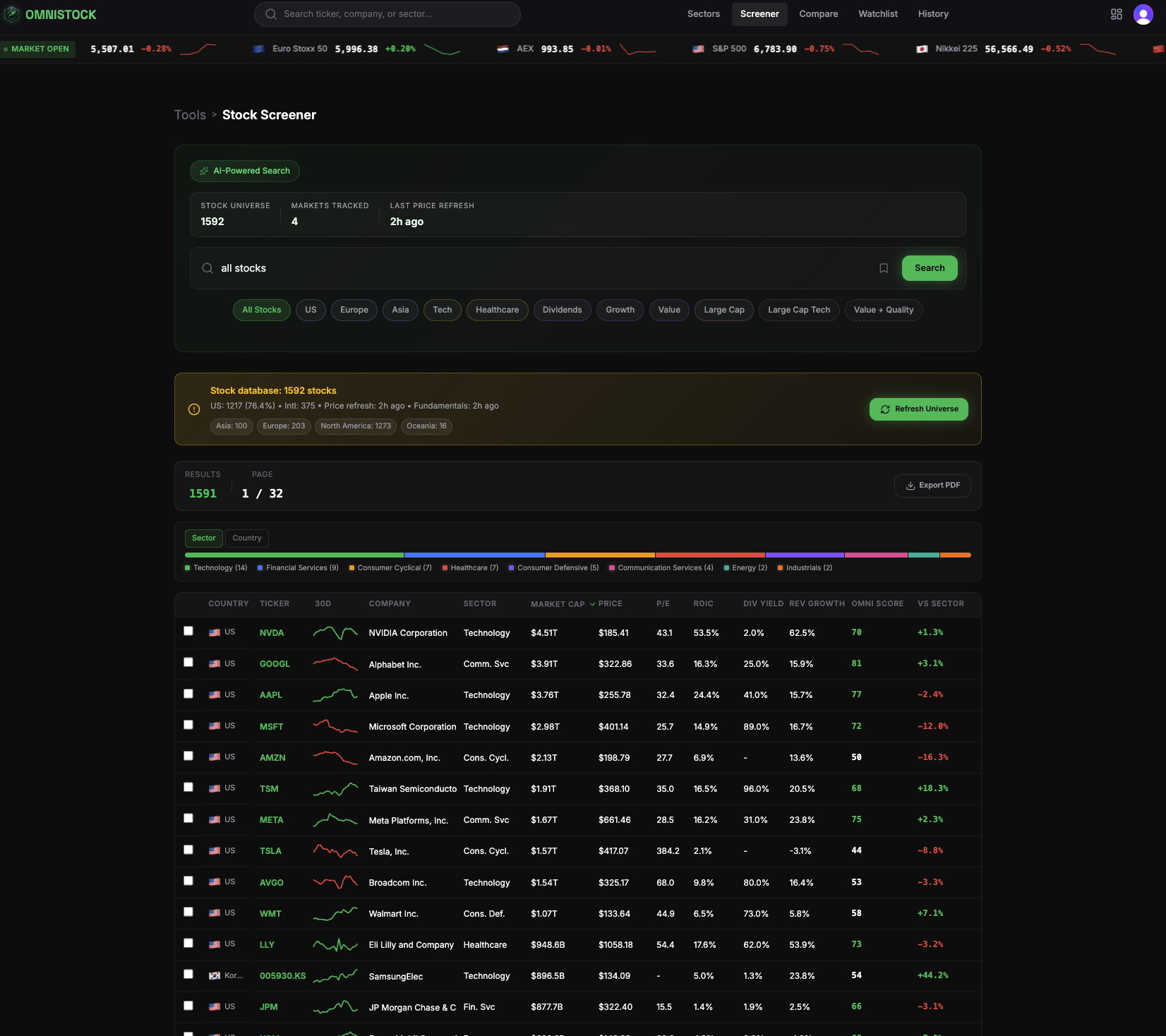The width and height of the screenshot is (1166, 1036).
Task: Check the TSLA row checkbox
Action: tap(188, 849)
